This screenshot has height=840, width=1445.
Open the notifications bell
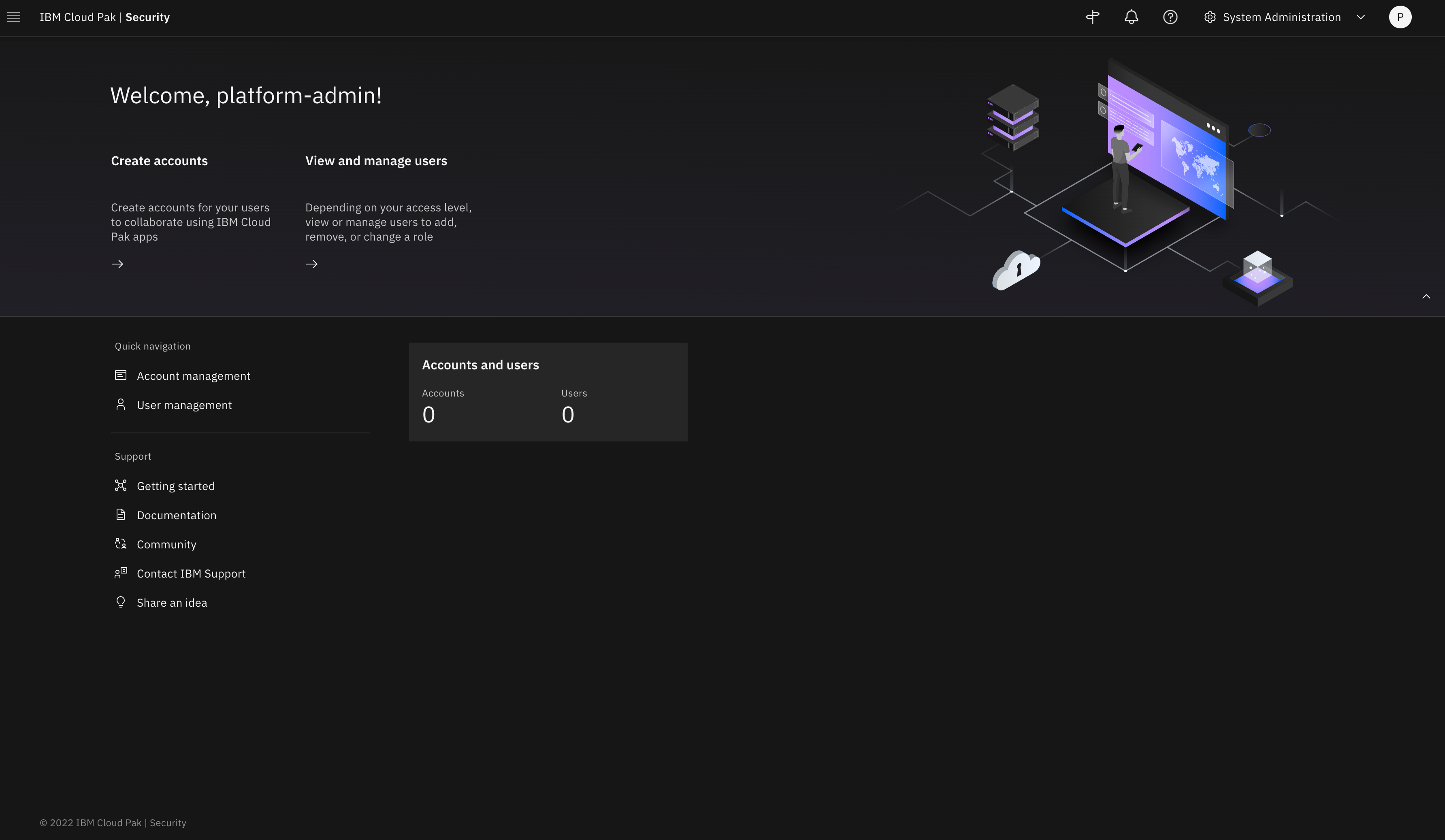pyautogui.click(x=1131, y=17)
